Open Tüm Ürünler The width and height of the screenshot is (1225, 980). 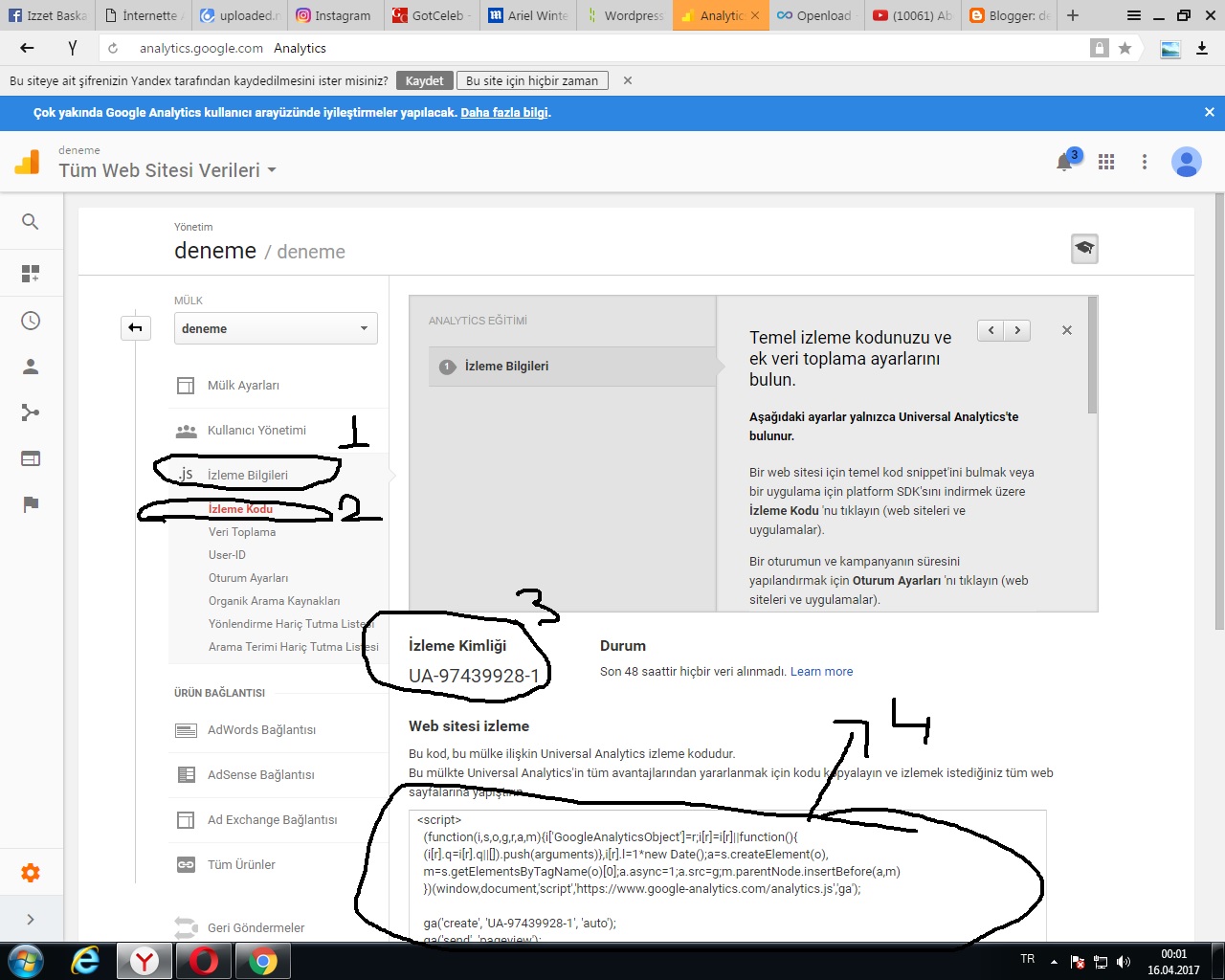(241, 865)
